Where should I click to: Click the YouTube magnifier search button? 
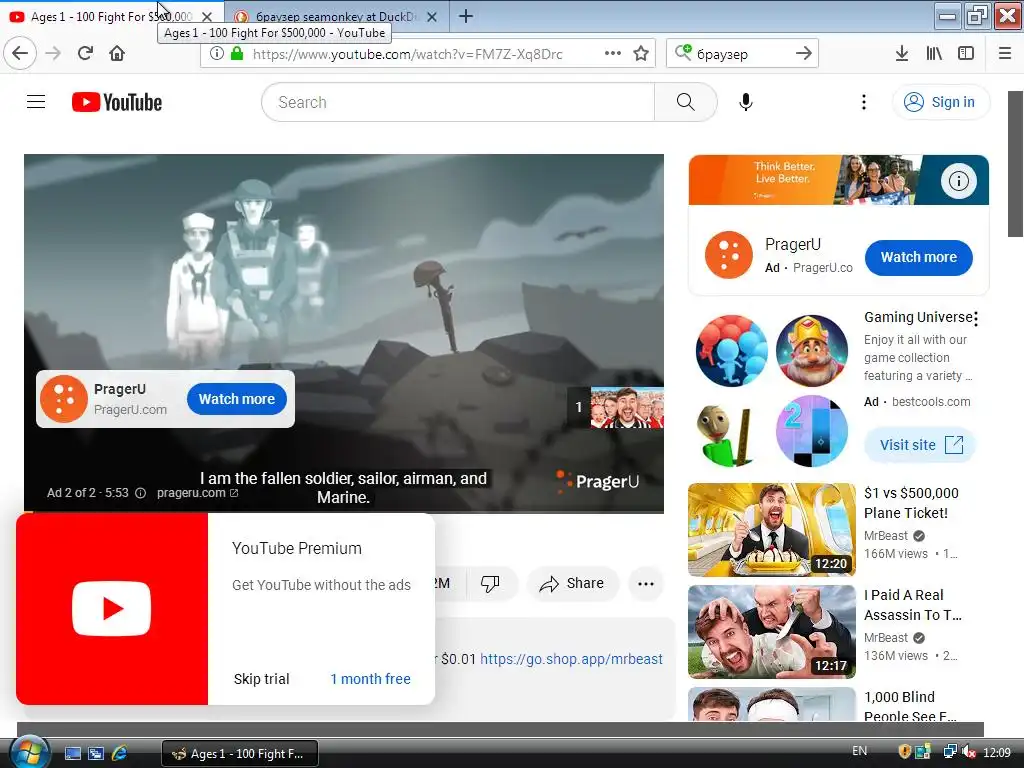[686, 102]
